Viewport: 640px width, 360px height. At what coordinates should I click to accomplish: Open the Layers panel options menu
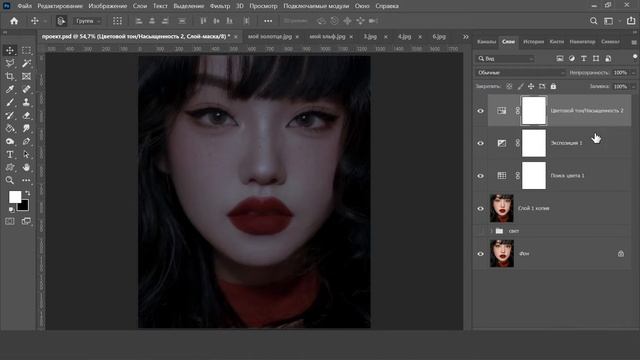634,42
